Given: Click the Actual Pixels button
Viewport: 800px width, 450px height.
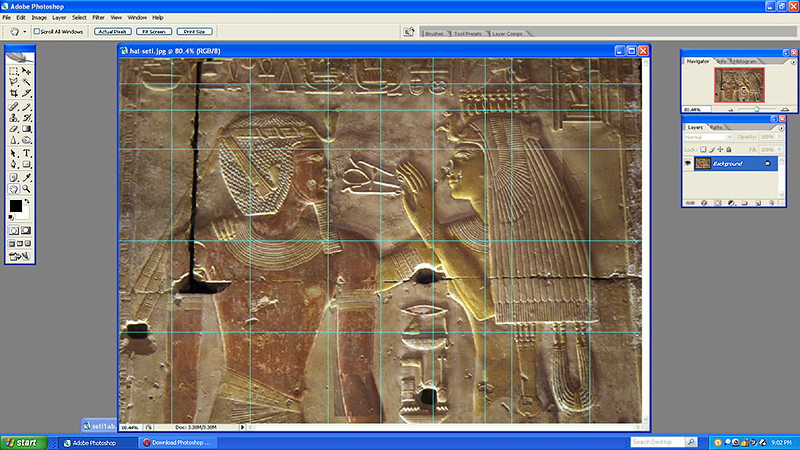Looking at the screenshot, I should click(x=111, y=31).
